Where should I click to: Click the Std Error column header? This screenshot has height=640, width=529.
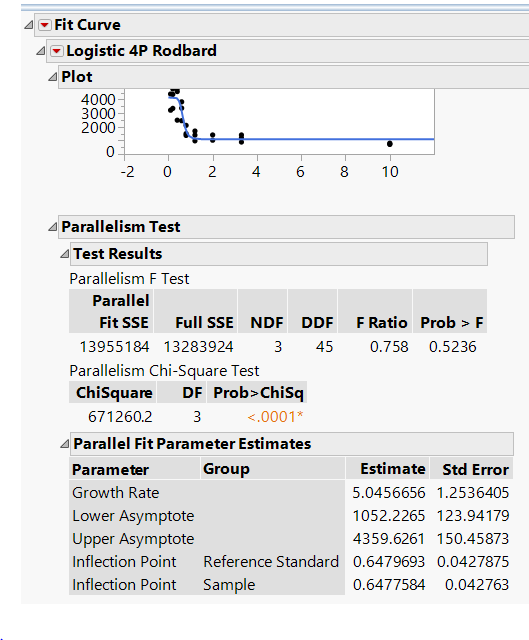[x=476, y=469]
